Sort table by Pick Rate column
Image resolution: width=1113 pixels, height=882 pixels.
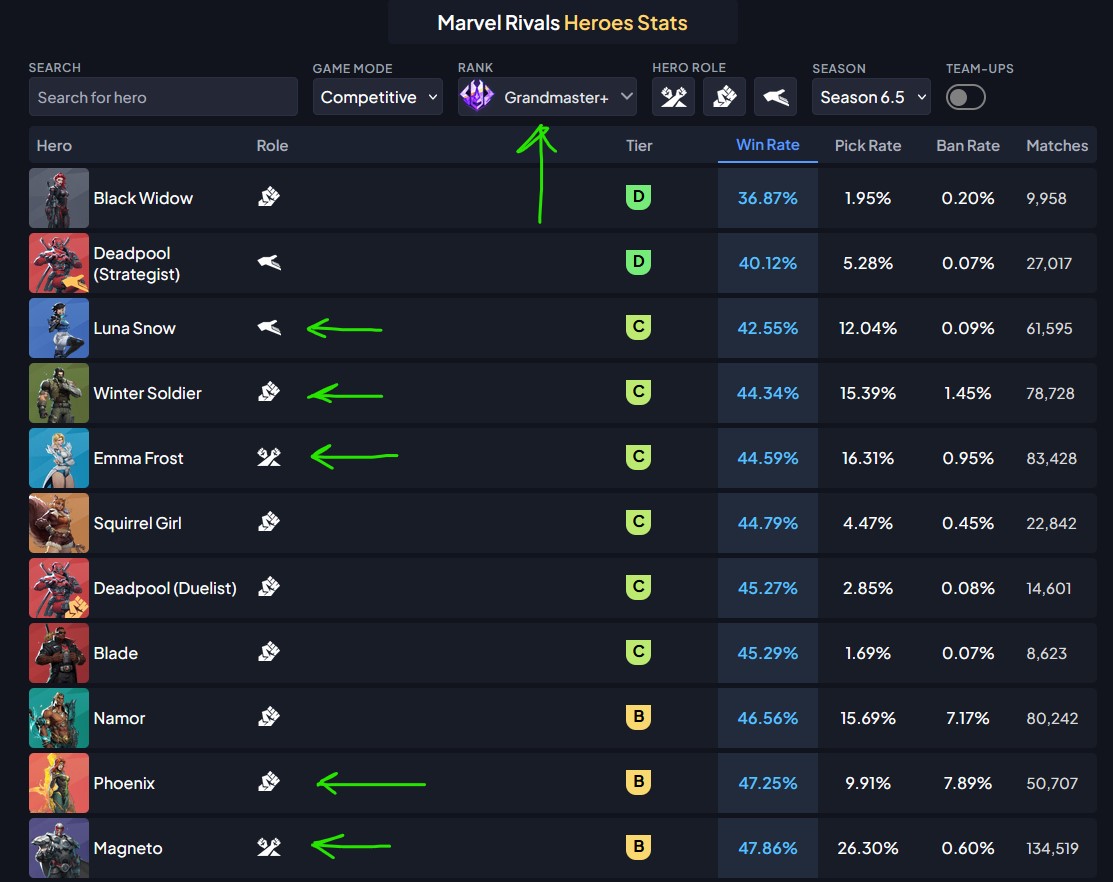point(867,145)
